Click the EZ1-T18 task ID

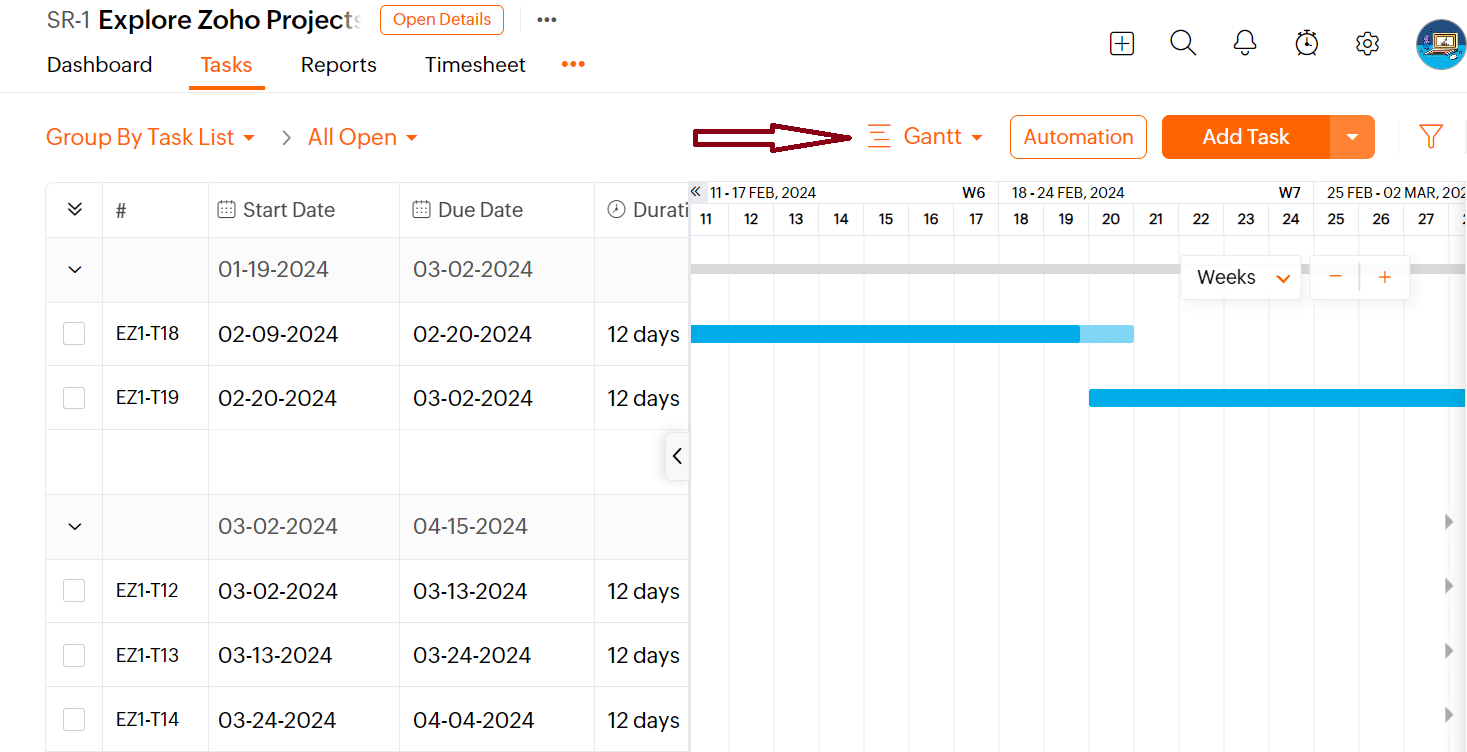148,333
